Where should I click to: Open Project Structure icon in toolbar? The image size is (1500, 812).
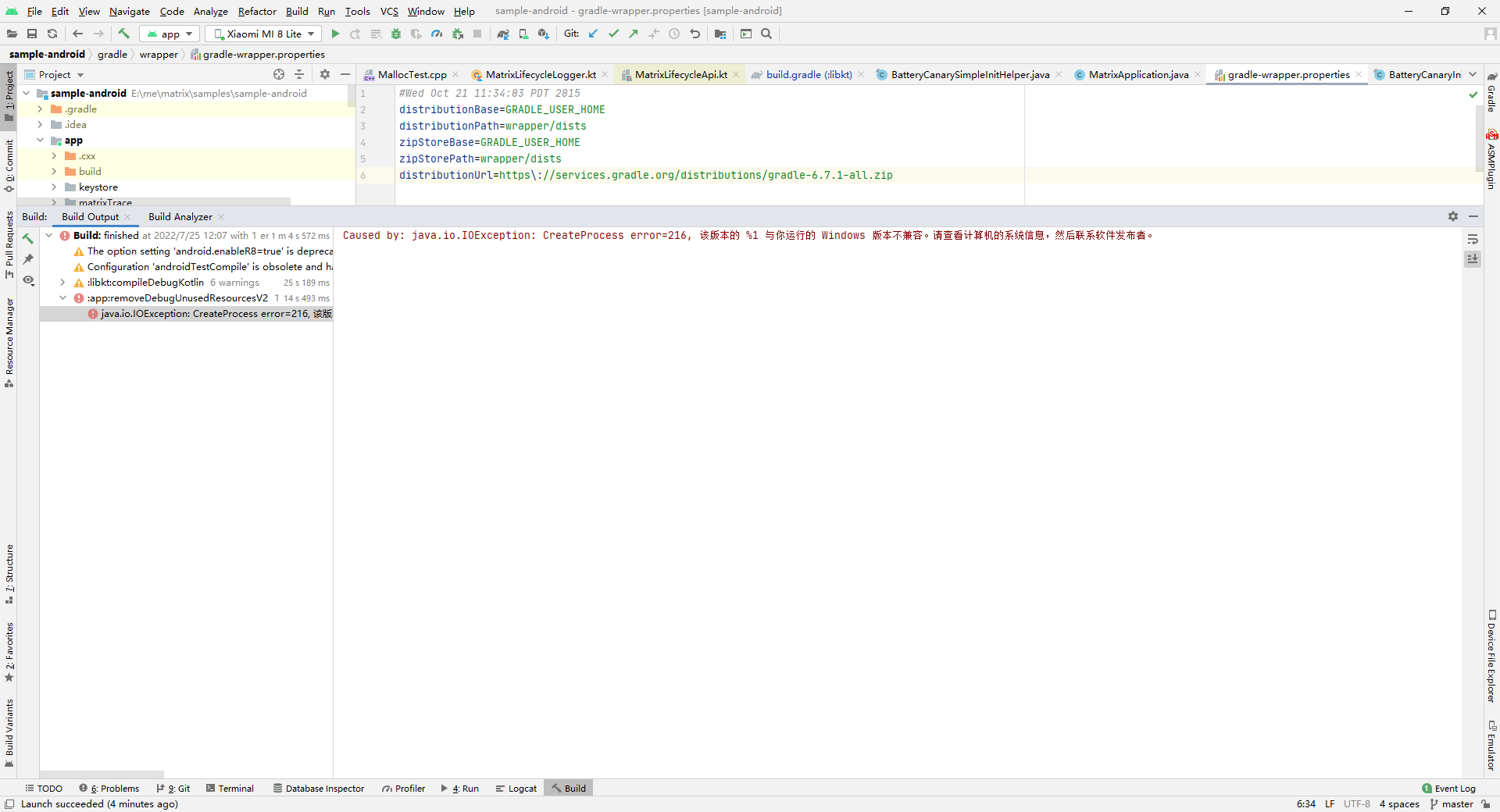coord(720,34)
